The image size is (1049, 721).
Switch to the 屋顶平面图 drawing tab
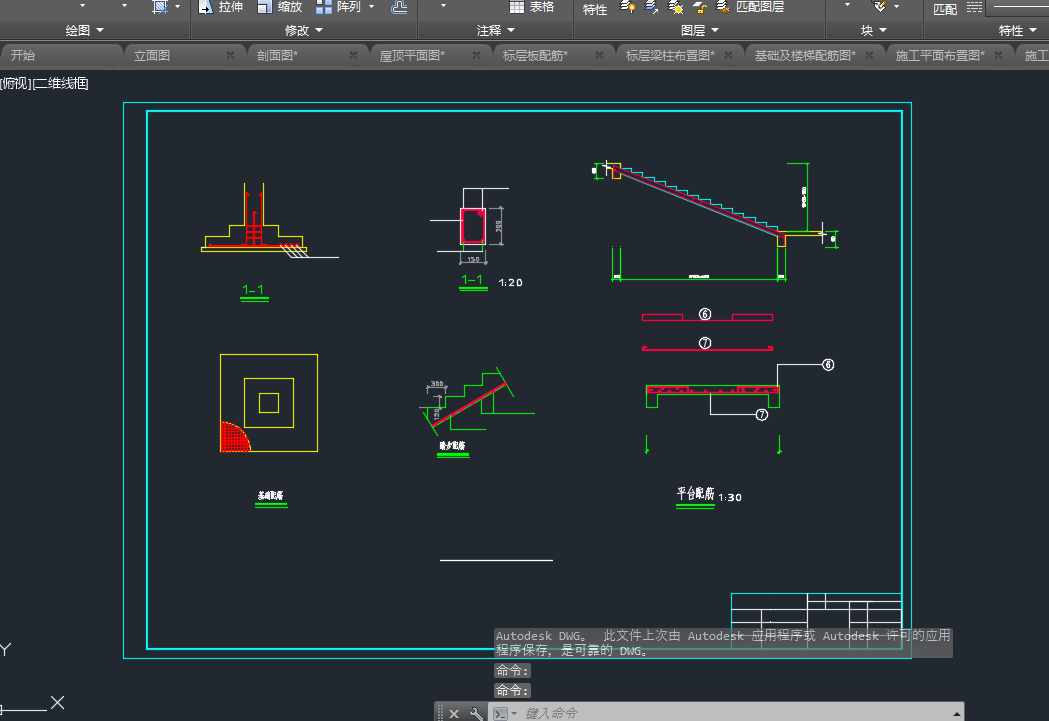(412, 55)
